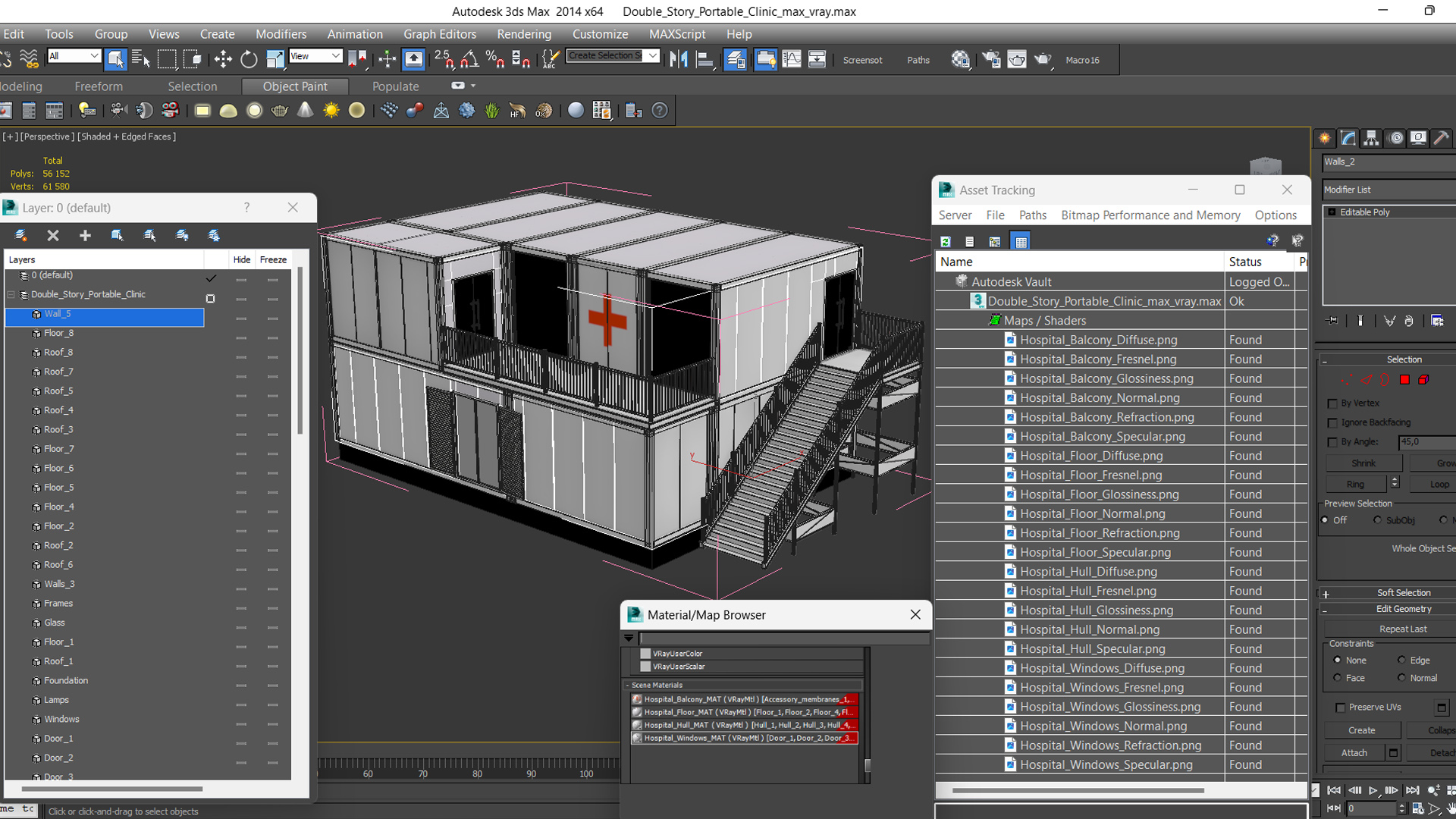Open the MAXScript menu
Screen dimensions: 1456x819
pyautogui.click(x=677, y=34)
